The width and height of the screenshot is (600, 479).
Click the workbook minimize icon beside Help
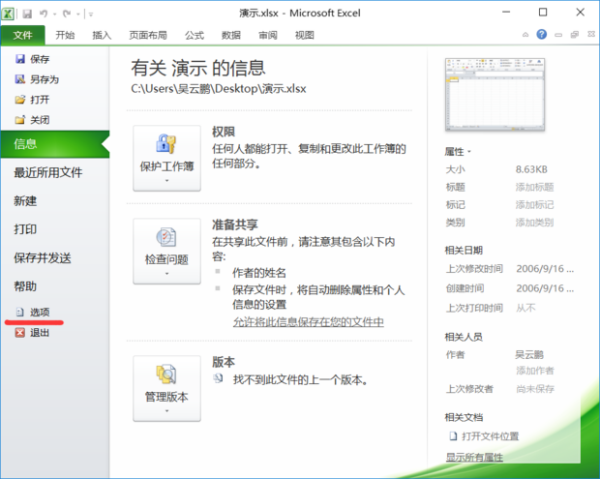[558, 35]
